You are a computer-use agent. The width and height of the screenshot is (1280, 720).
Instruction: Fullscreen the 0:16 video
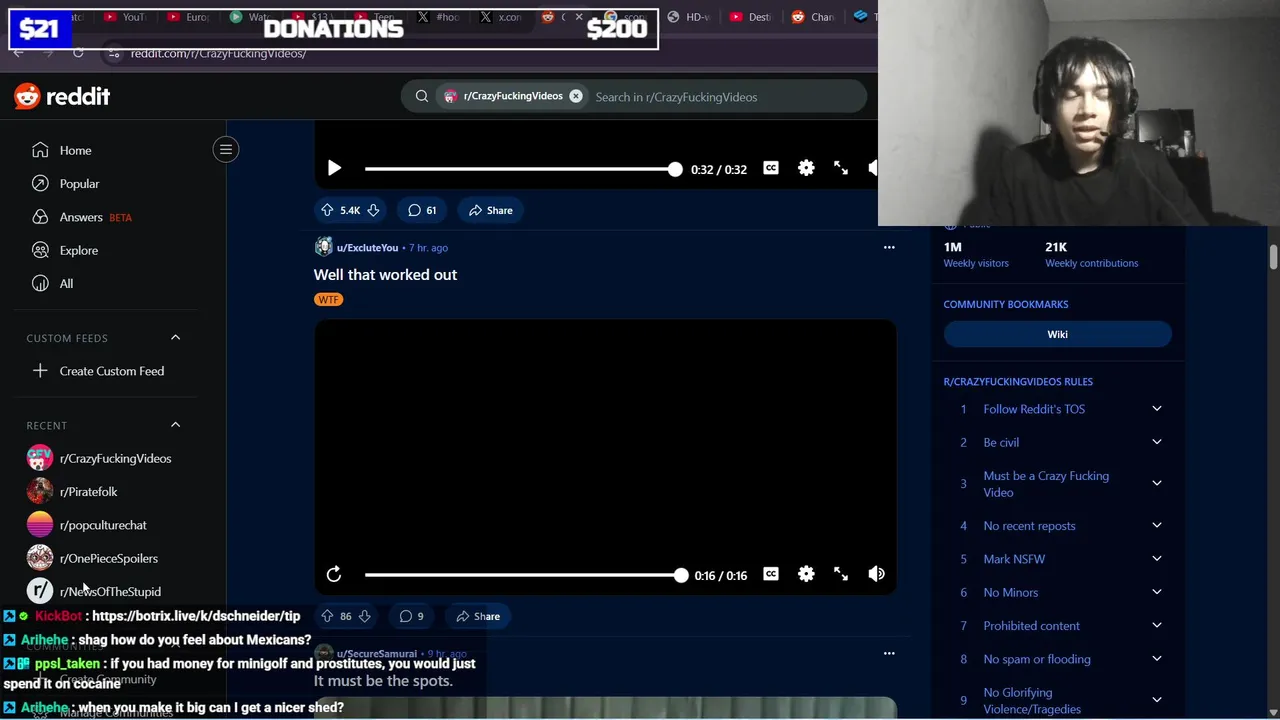841,574
